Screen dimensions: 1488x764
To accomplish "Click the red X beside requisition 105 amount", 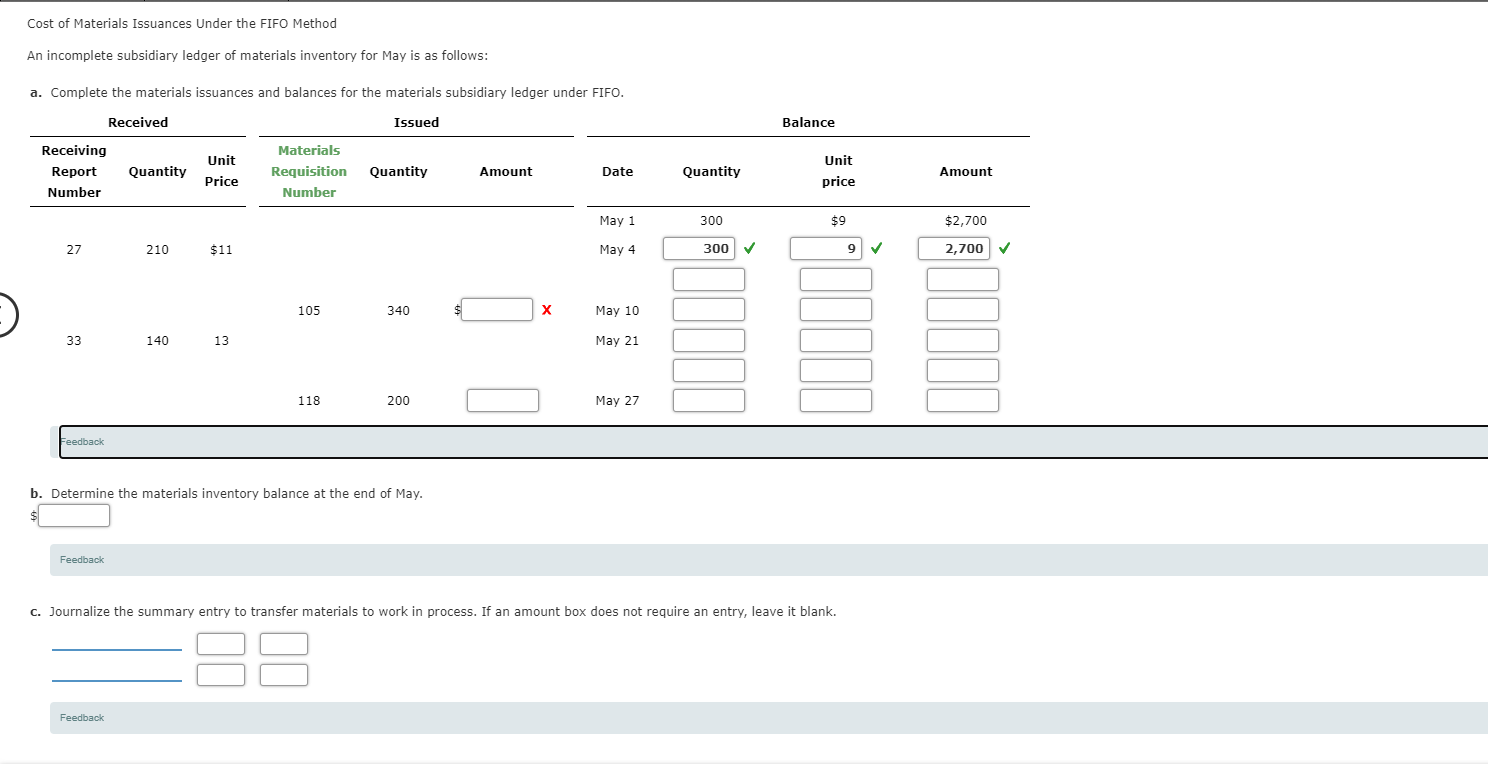I will pyautogui.click(x=546, y=310).
